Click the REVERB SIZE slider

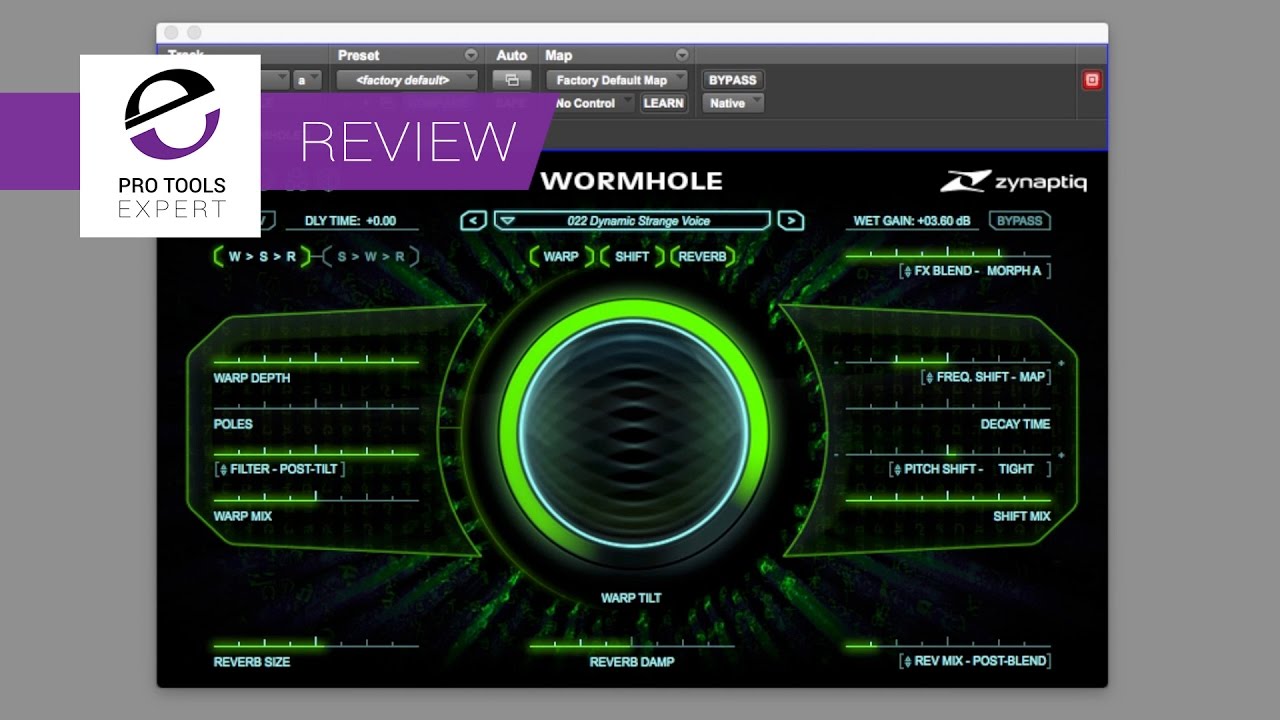pos(316,645)
